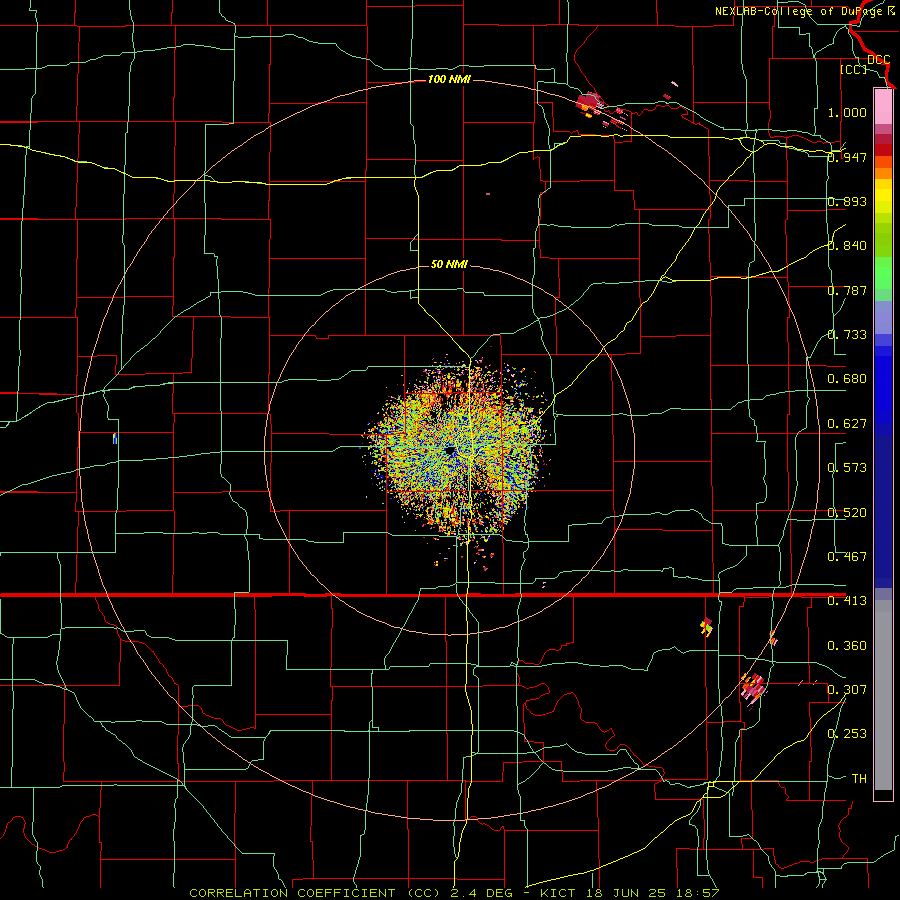900x900 pixels.
Task: Click the DCC label above the color scale
Action: (878, 60)
